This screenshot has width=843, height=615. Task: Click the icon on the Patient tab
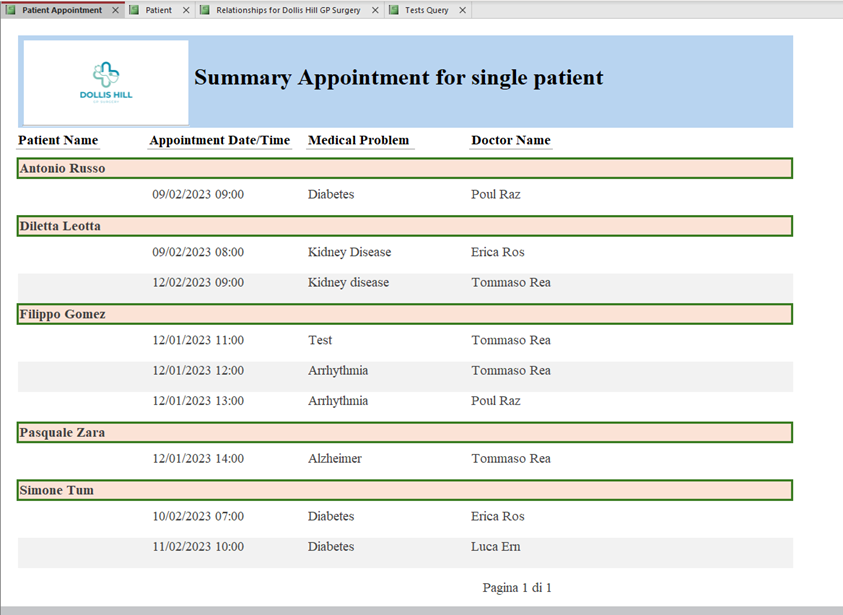pyautogui.click(x=134, y=10)
